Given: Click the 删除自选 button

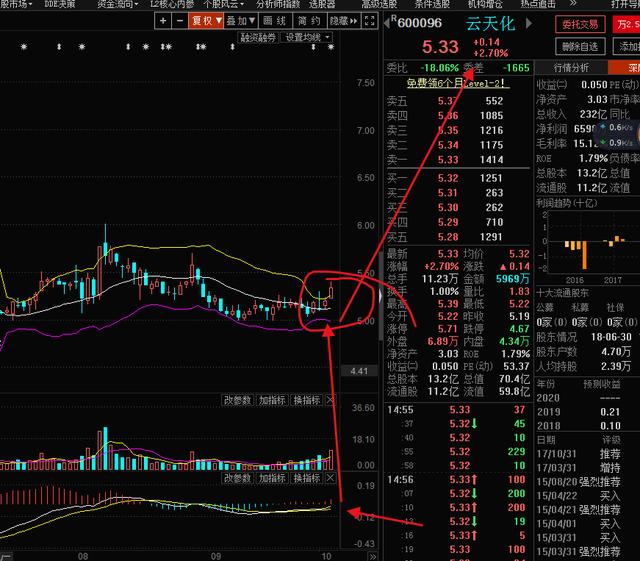Looking at the screenshot, I should pyautogui.click(x=581, y=46).
